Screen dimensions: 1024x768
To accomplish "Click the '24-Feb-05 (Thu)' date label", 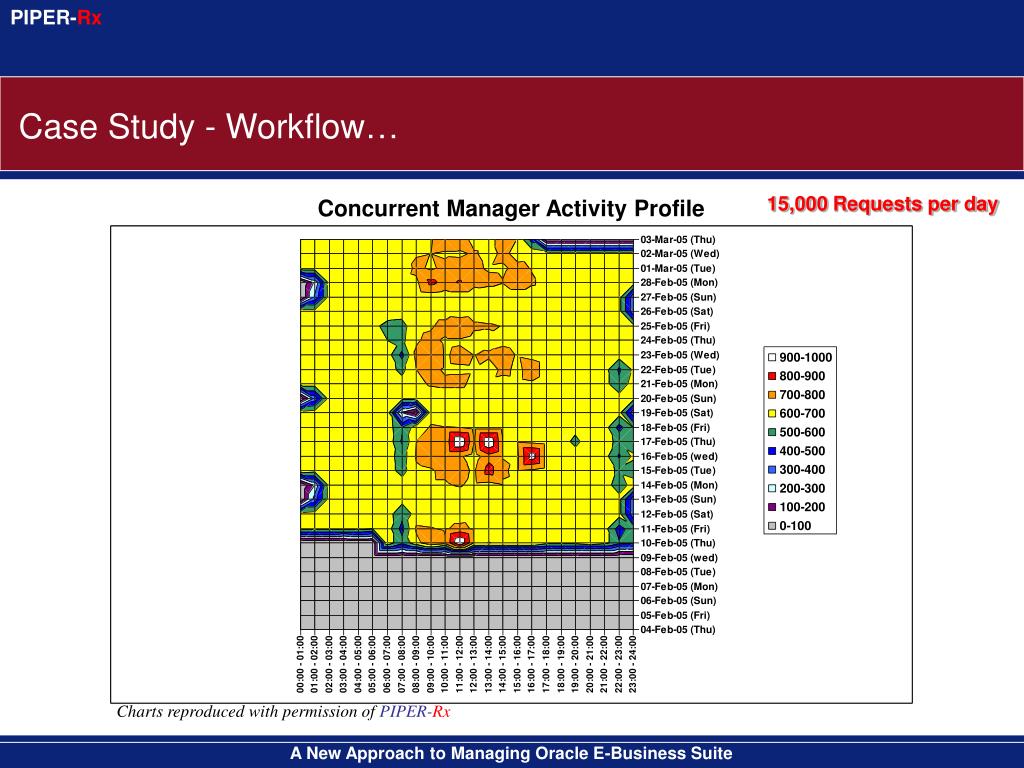I will pyautogui.click(x=678, y=340).
